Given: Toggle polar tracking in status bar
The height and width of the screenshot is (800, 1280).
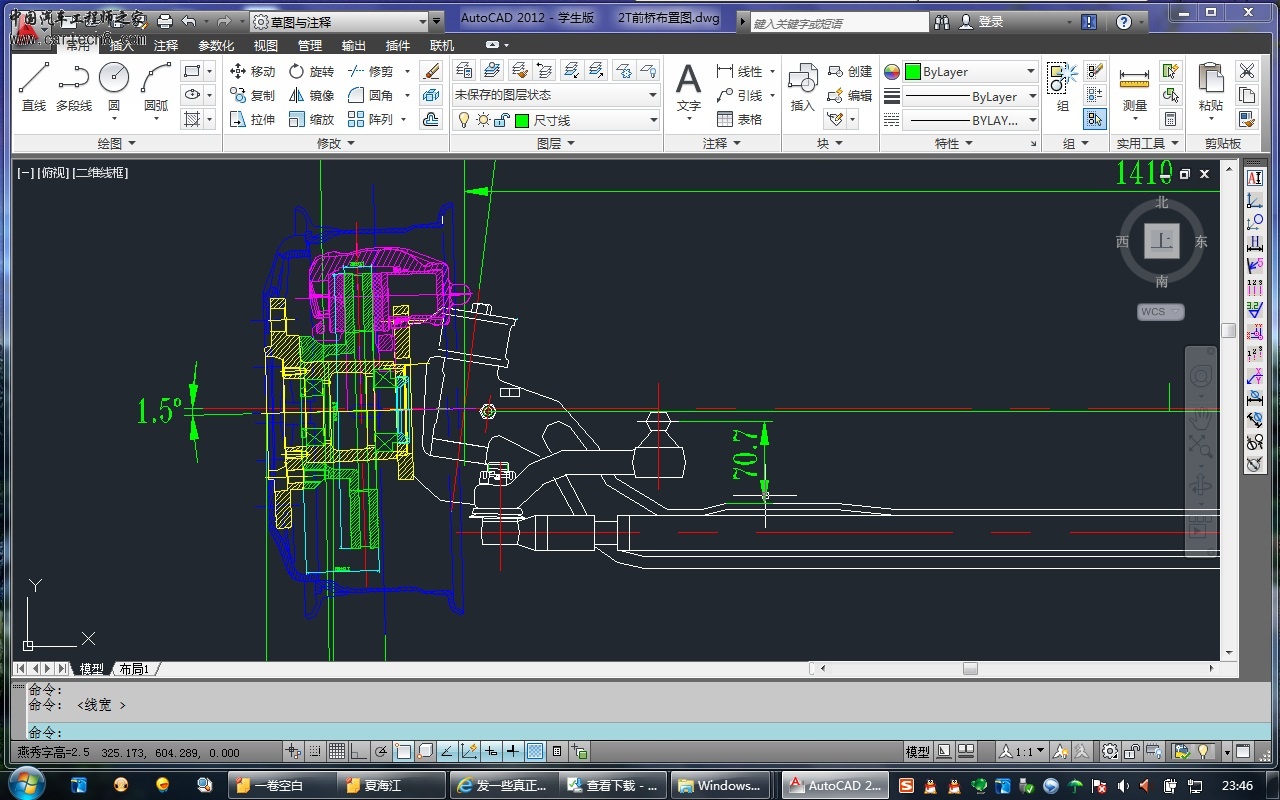Looking at the screenshot, I should click(x=381, y=751).
